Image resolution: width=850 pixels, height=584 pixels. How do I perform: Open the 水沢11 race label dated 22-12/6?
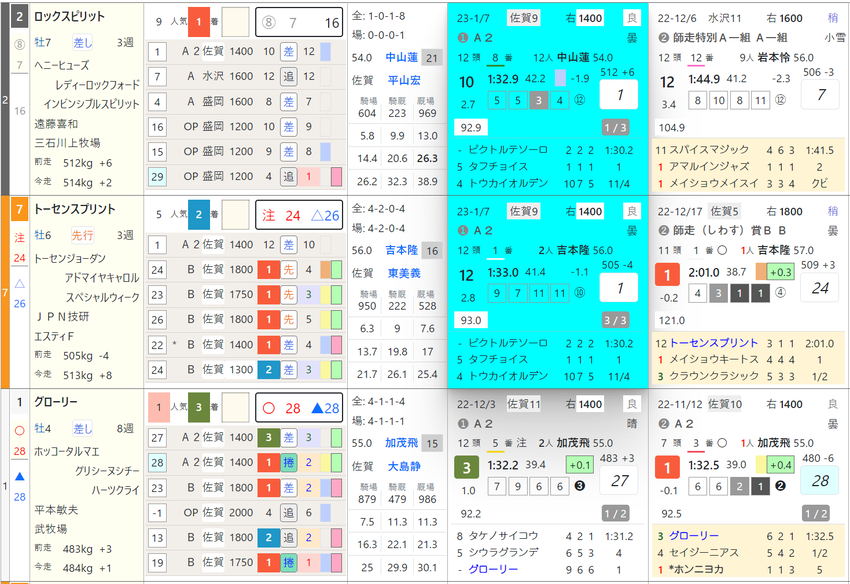pos(724,18)
